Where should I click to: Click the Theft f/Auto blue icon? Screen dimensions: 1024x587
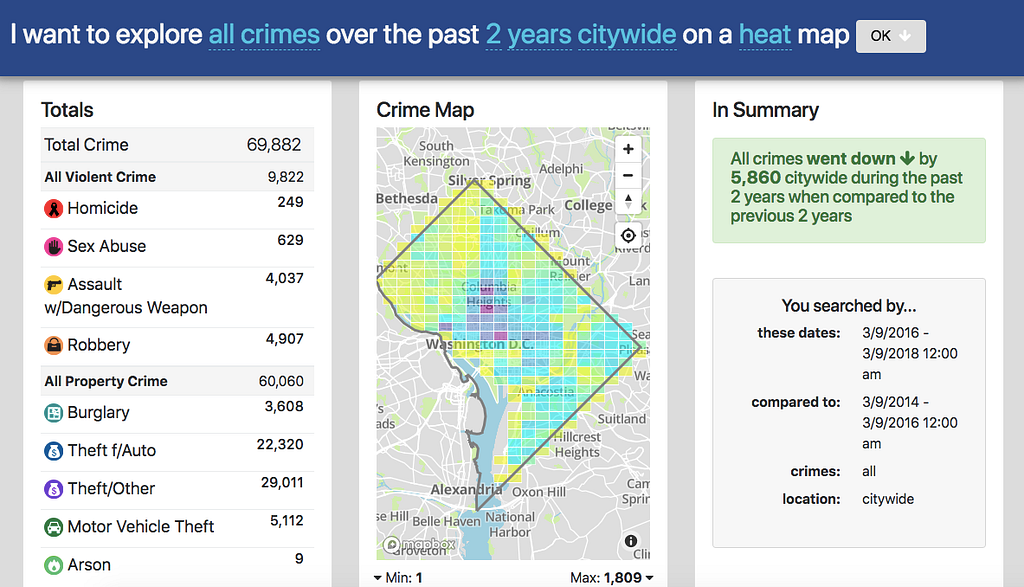coord(54,451)
